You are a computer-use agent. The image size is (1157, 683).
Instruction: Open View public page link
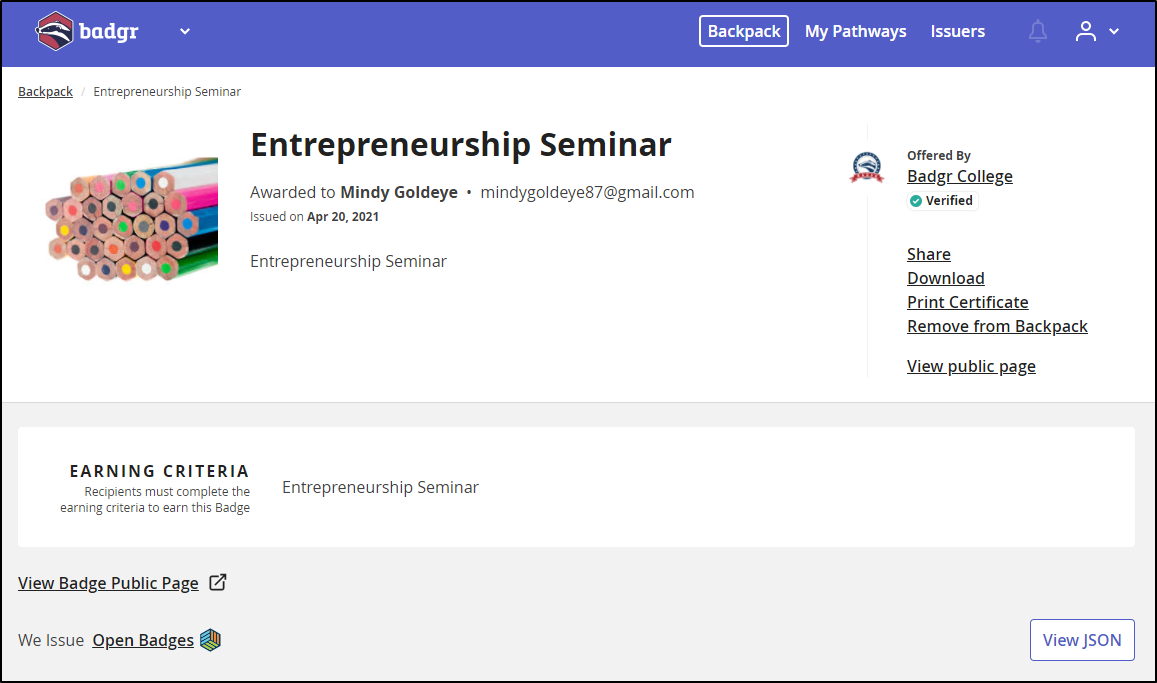(971, 366)
